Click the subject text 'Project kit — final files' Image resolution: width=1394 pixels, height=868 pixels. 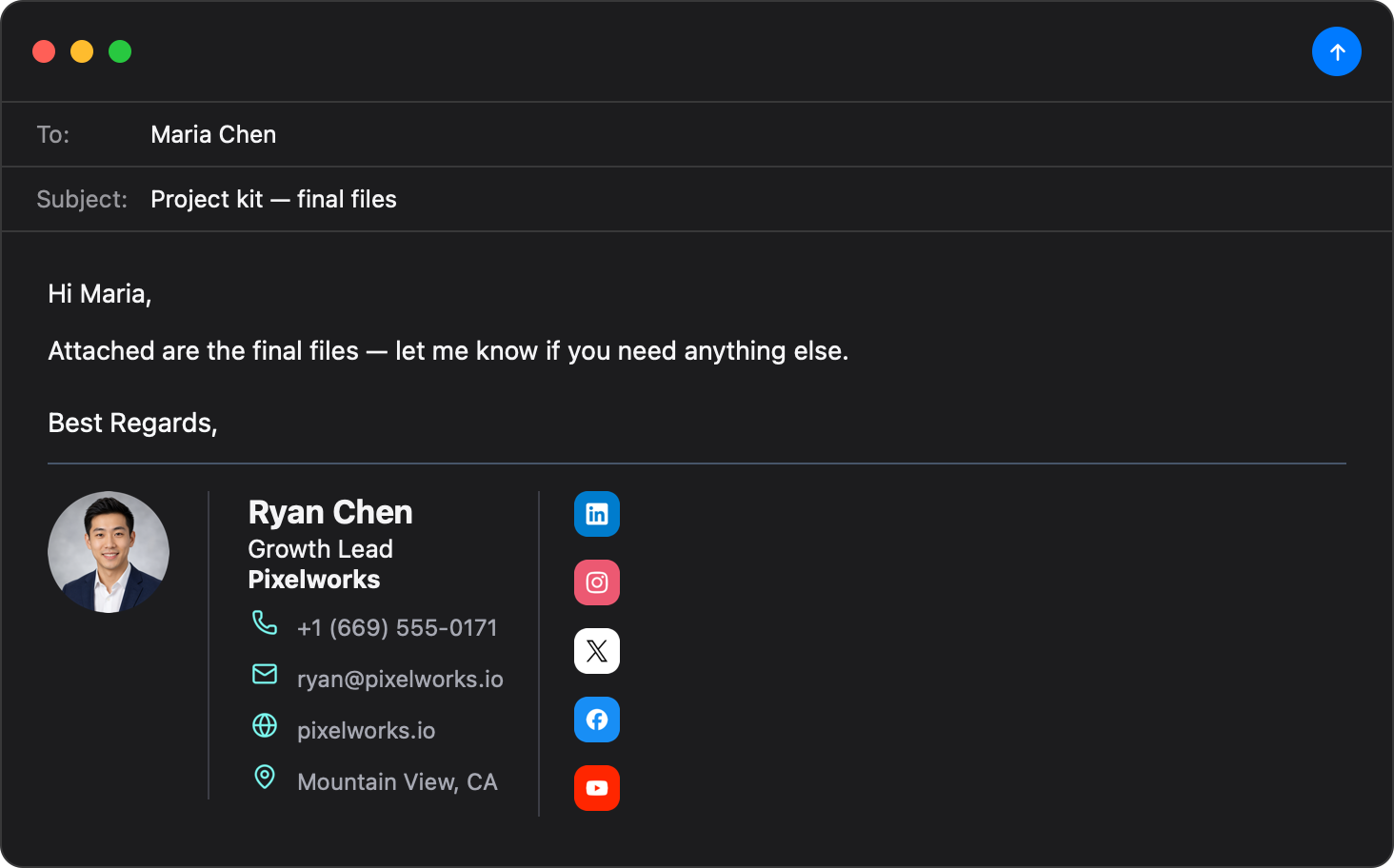(273, 199)
